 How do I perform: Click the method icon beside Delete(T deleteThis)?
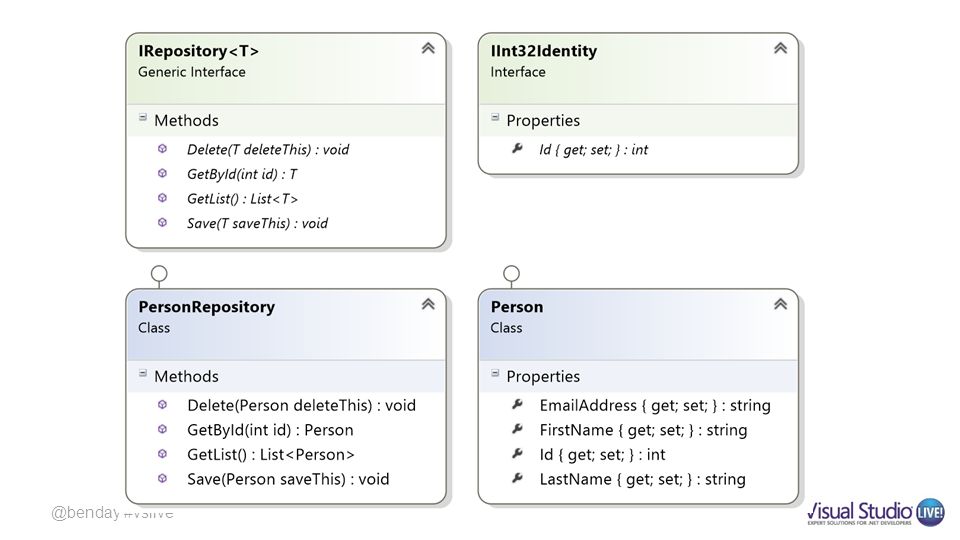(x=162, y=149)
